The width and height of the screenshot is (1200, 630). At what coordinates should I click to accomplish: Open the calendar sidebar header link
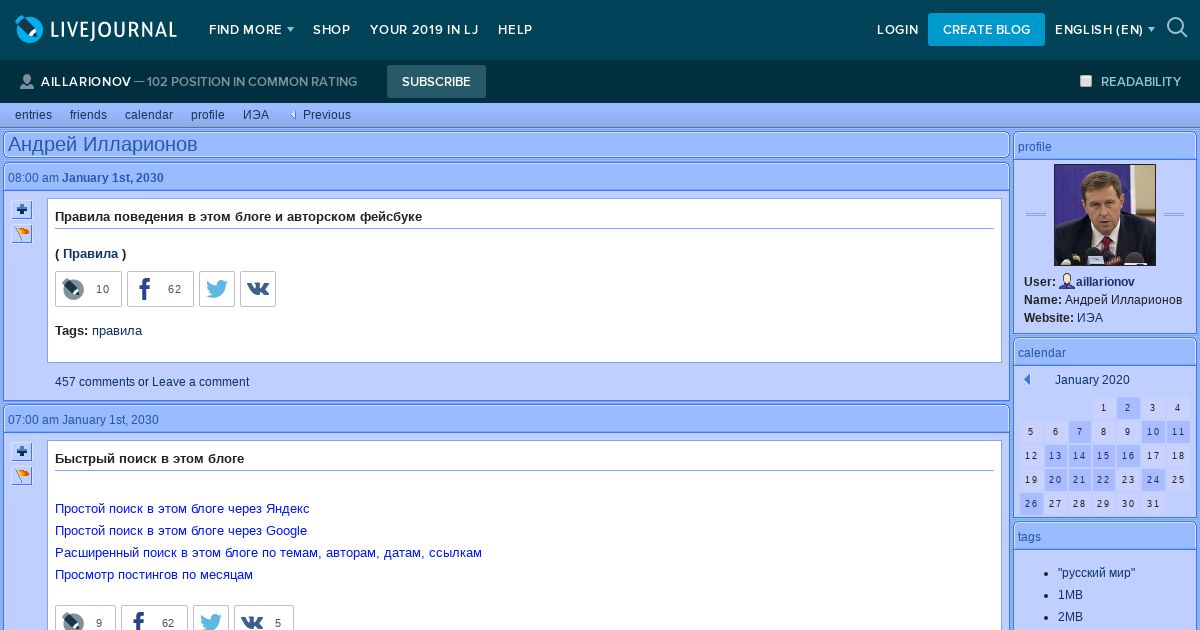pyautogui.click(x=1042, y=353)
